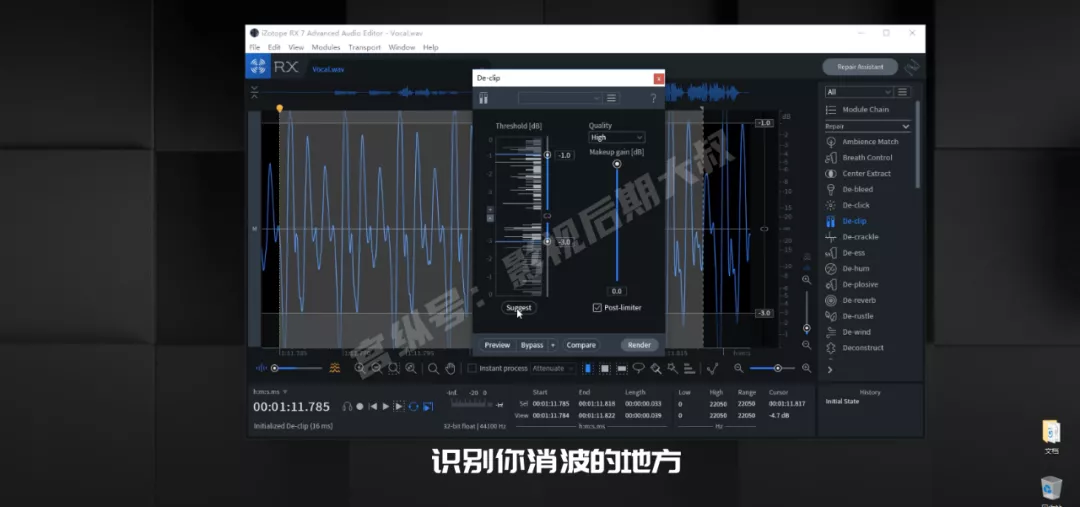1080x507 pixels.
Task: Click the Suggest threshold button
Action: [x=519, y=308]
